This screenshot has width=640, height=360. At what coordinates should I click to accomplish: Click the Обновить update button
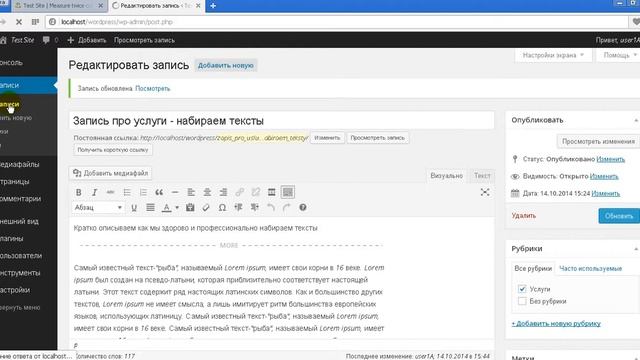point(619,216)
